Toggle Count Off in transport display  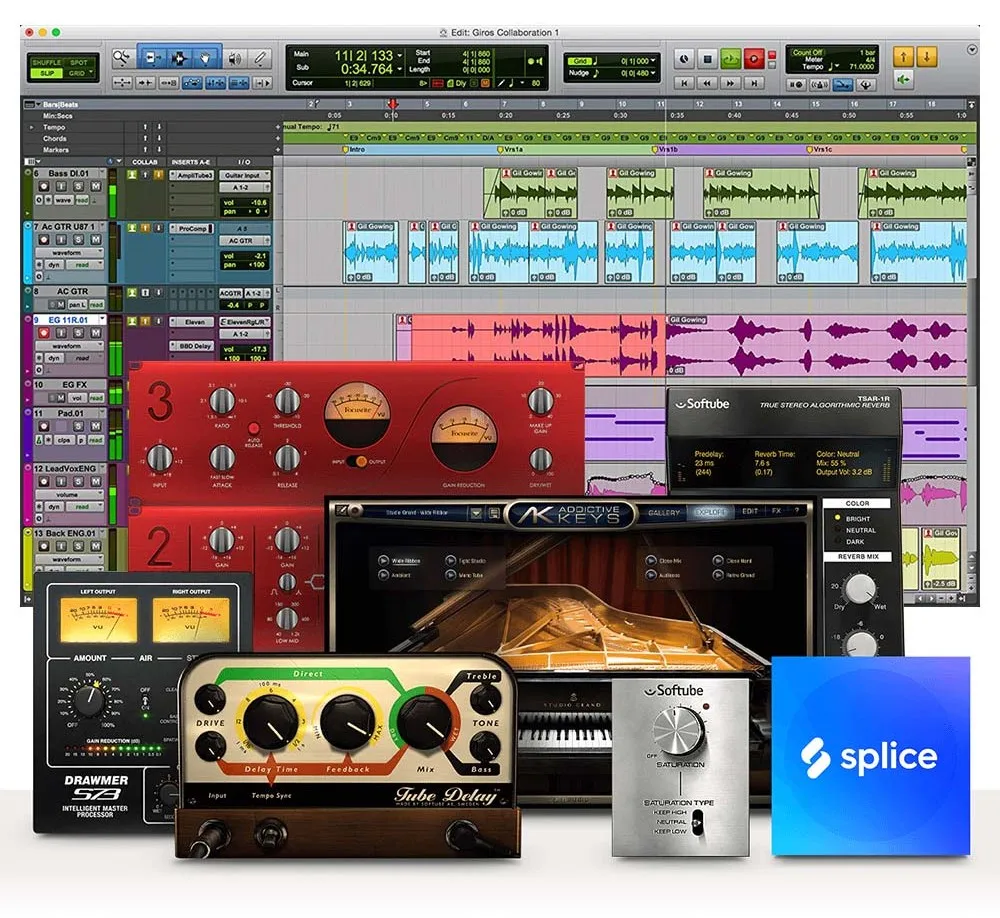point(807,52)
